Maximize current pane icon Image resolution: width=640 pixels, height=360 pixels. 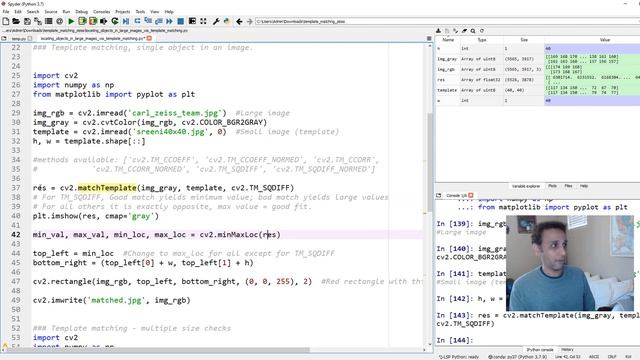click(192, 21)
